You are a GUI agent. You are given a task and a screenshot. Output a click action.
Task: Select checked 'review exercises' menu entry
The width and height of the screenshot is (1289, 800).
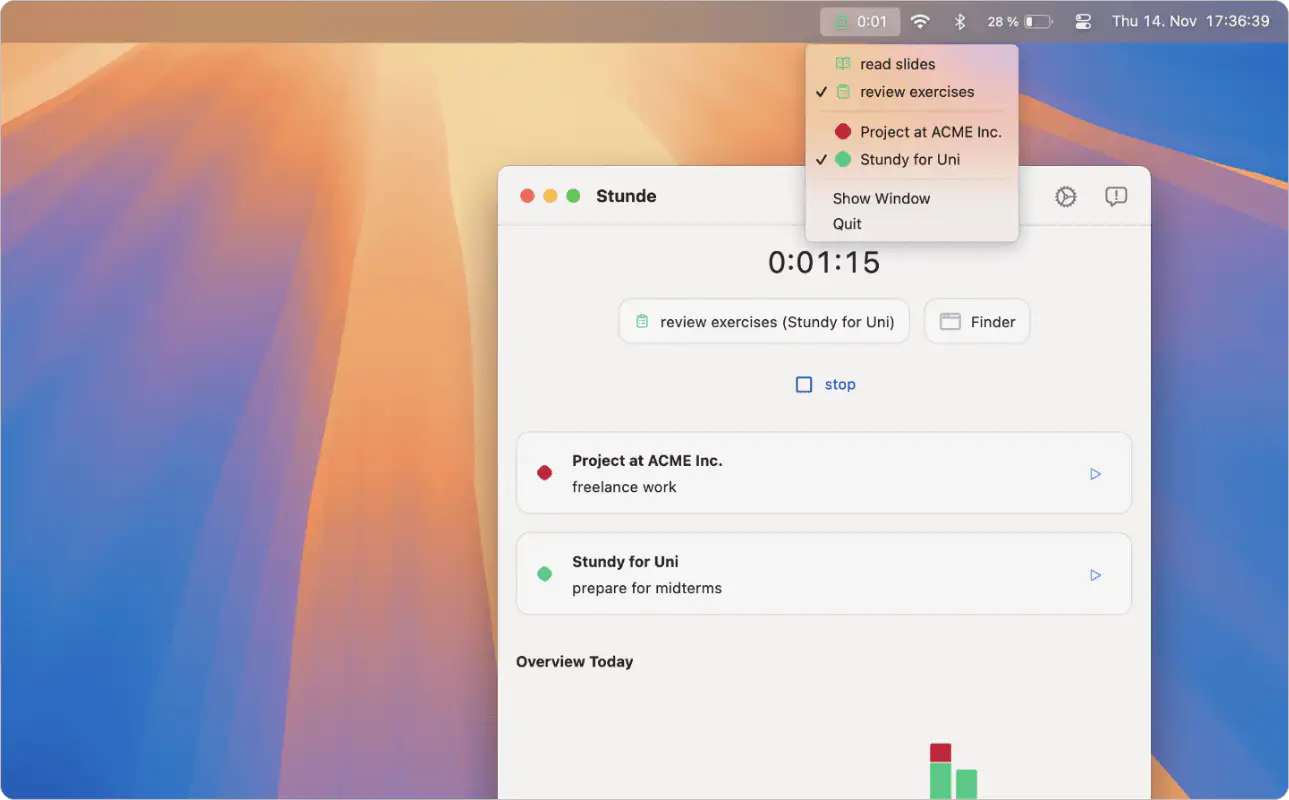pos(912,92)
